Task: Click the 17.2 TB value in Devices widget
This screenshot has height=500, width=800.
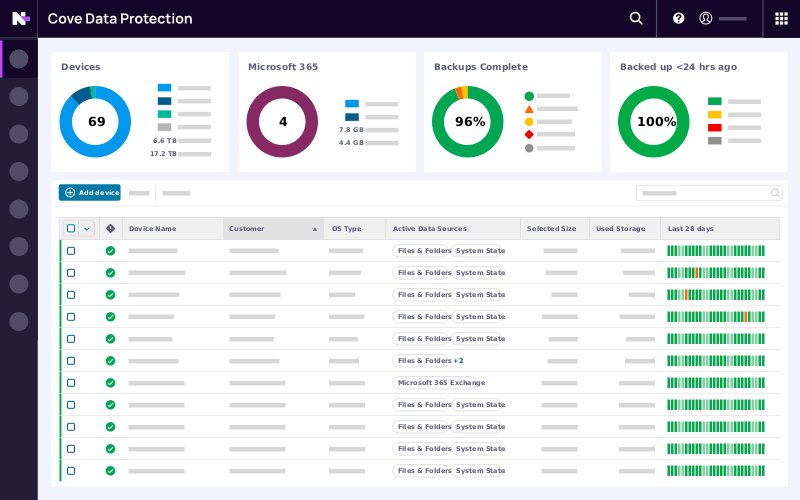Action: [163, 154]
